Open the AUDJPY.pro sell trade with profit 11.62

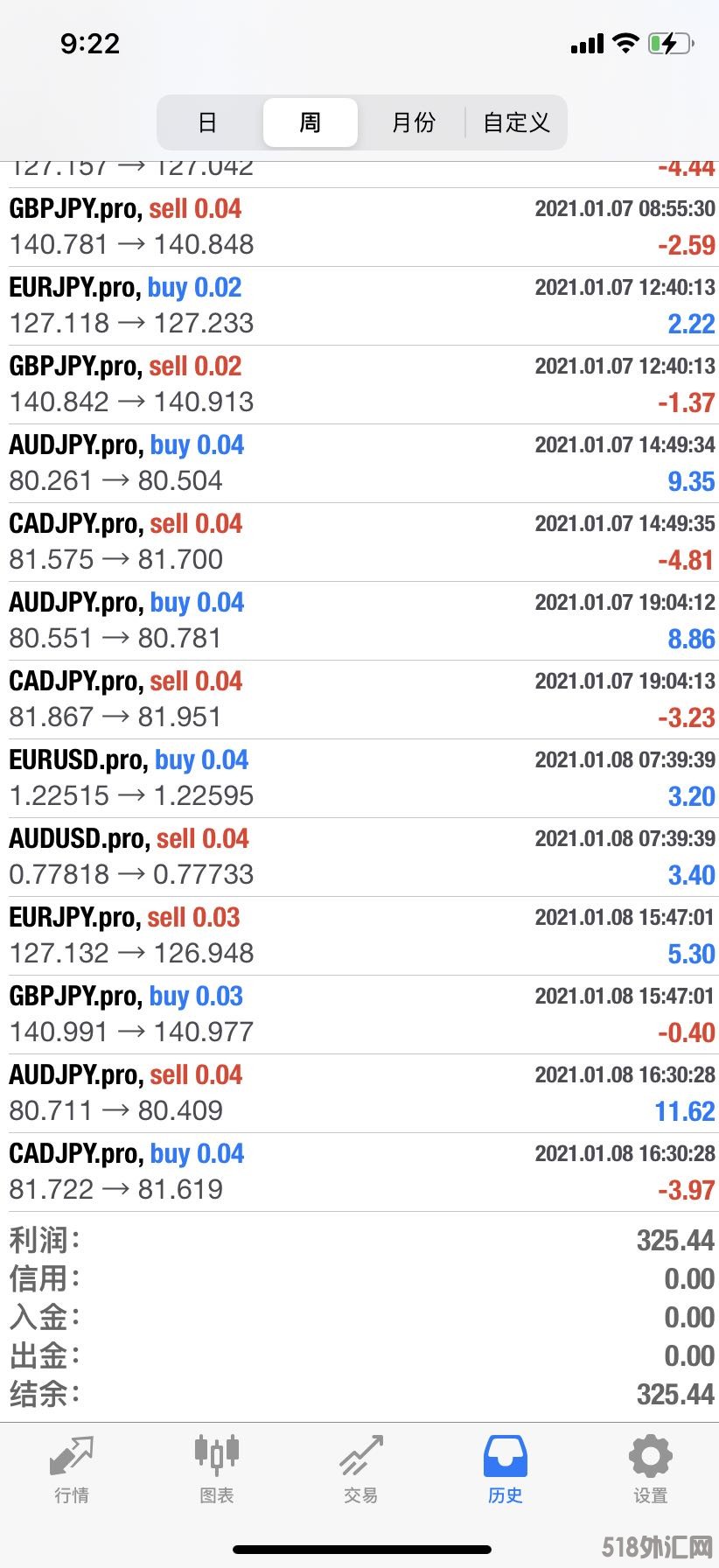coord(359,1094)
